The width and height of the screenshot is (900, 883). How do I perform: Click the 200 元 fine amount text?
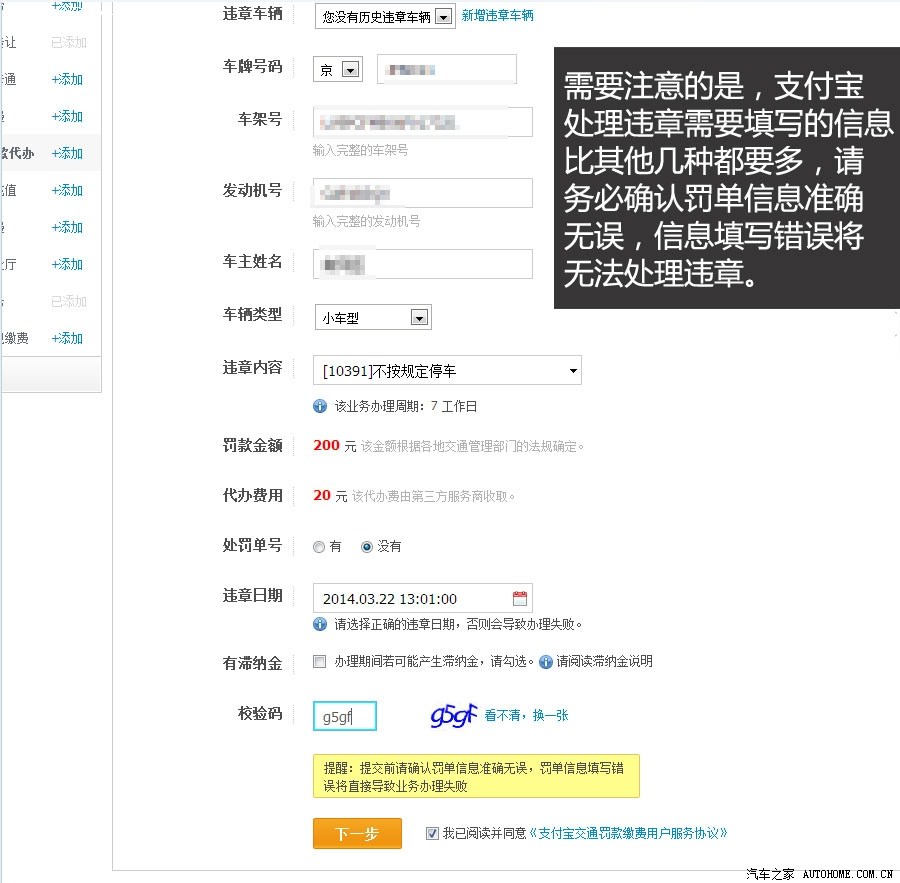[335, 446]
